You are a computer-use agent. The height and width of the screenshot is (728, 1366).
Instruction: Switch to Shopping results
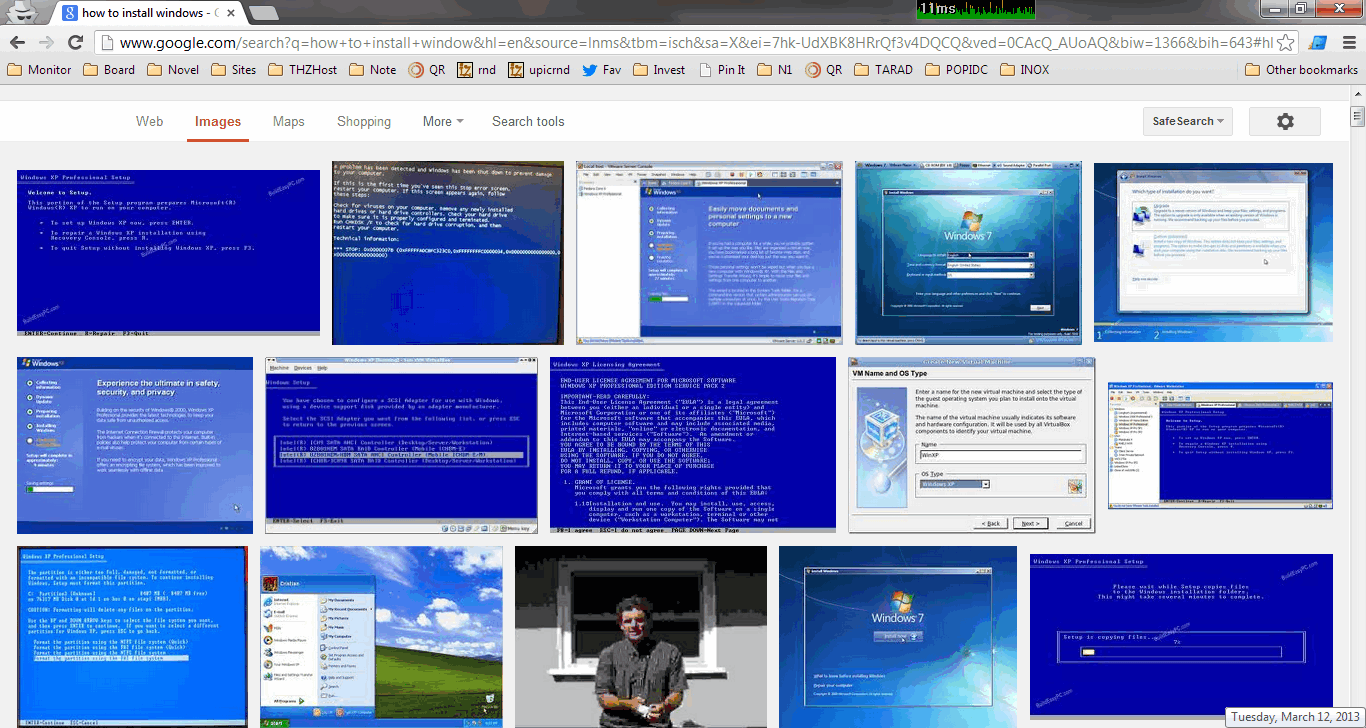[364, 121]
